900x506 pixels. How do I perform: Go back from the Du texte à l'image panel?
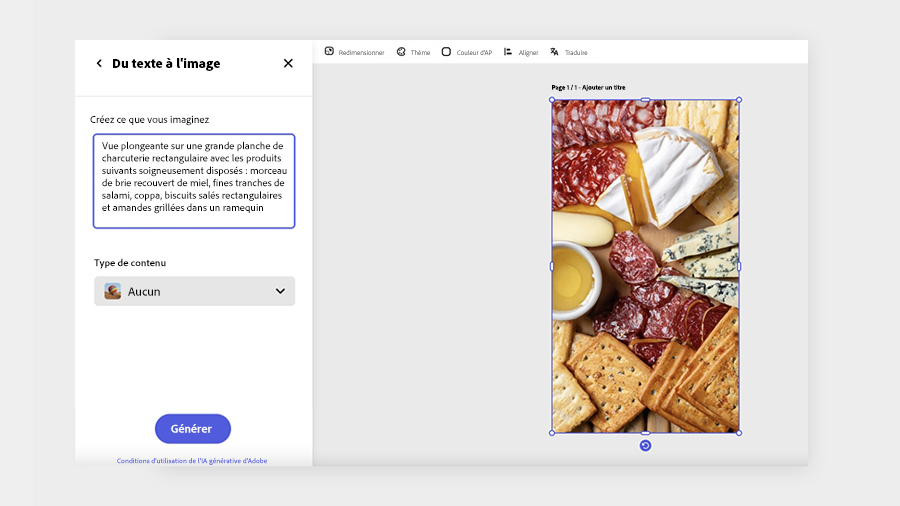(99, 63)
